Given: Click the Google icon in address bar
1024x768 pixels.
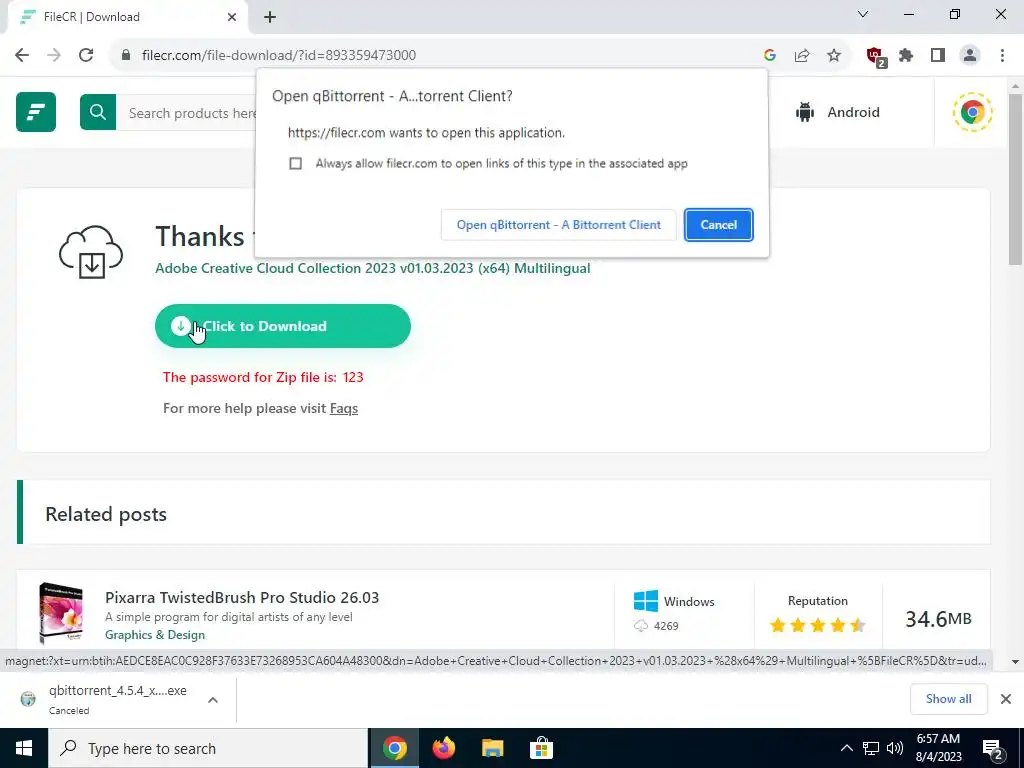Looking at the screenshot, I should click(x=770, y=55).
